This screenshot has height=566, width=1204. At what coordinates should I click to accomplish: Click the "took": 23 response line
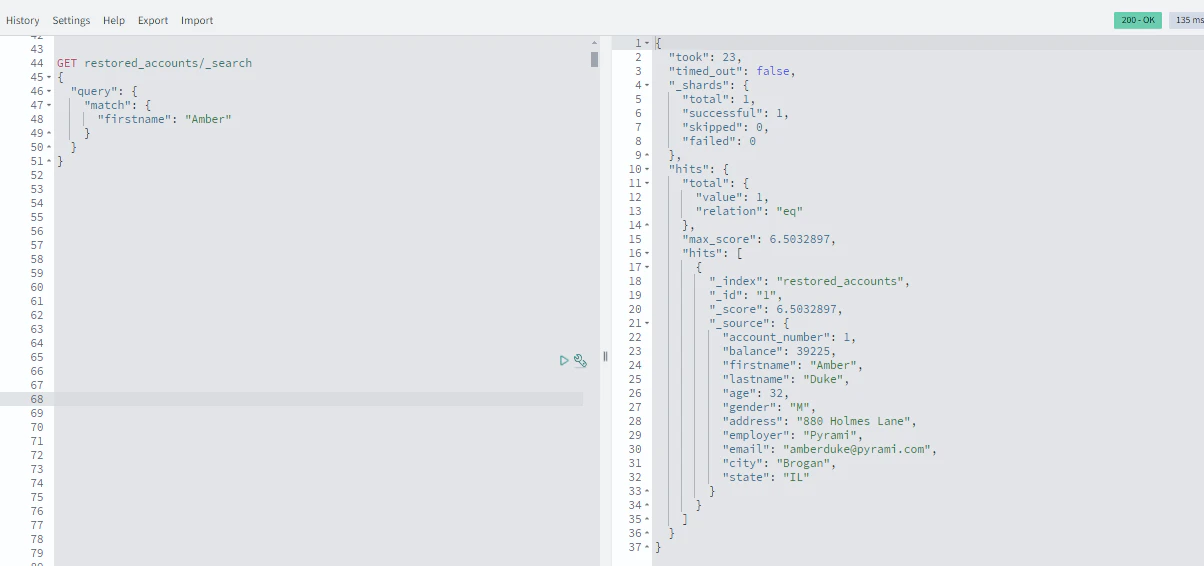coord(705,57)
